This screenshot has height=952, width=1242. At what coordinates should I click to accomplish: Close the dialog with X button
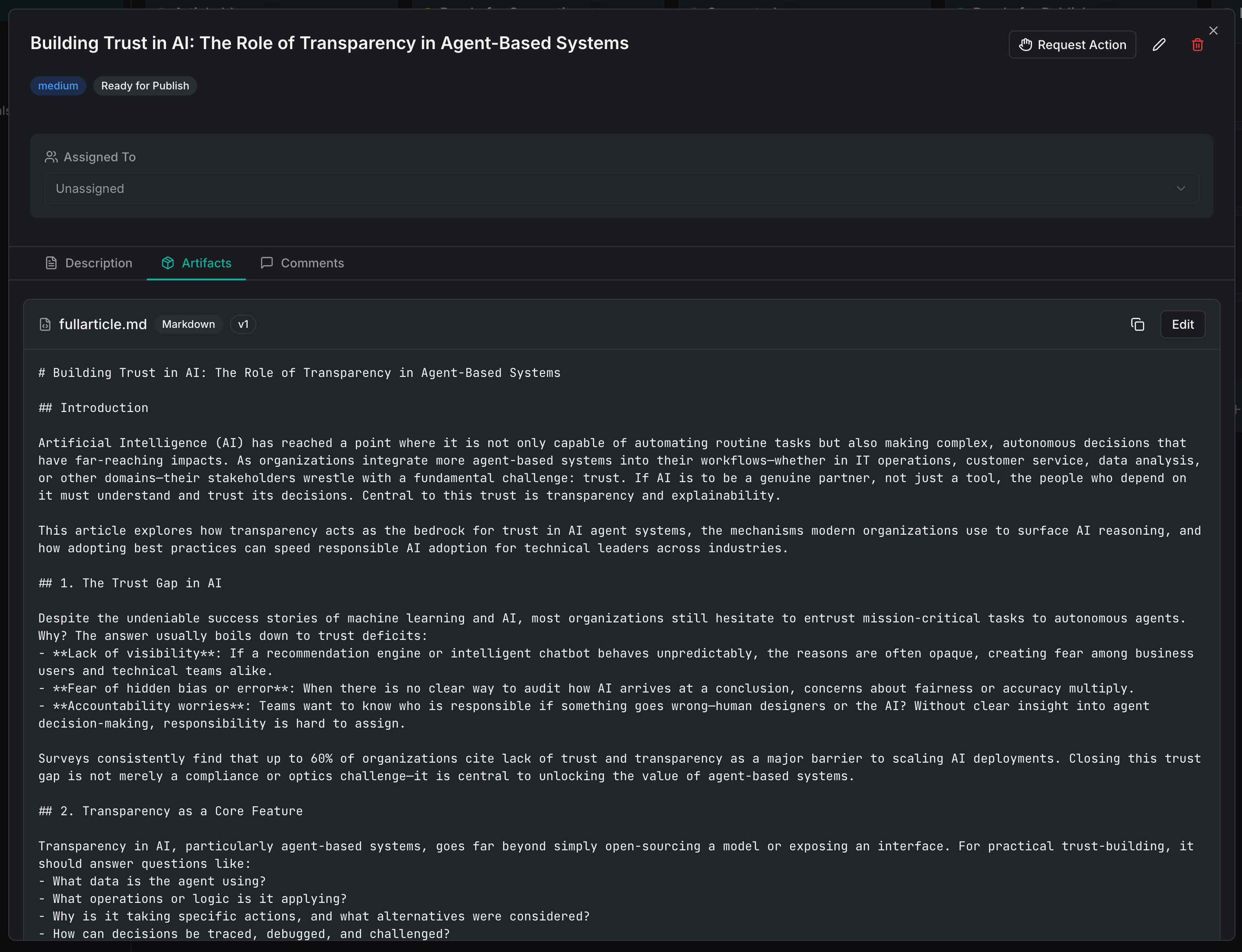tap(1213, 31)
